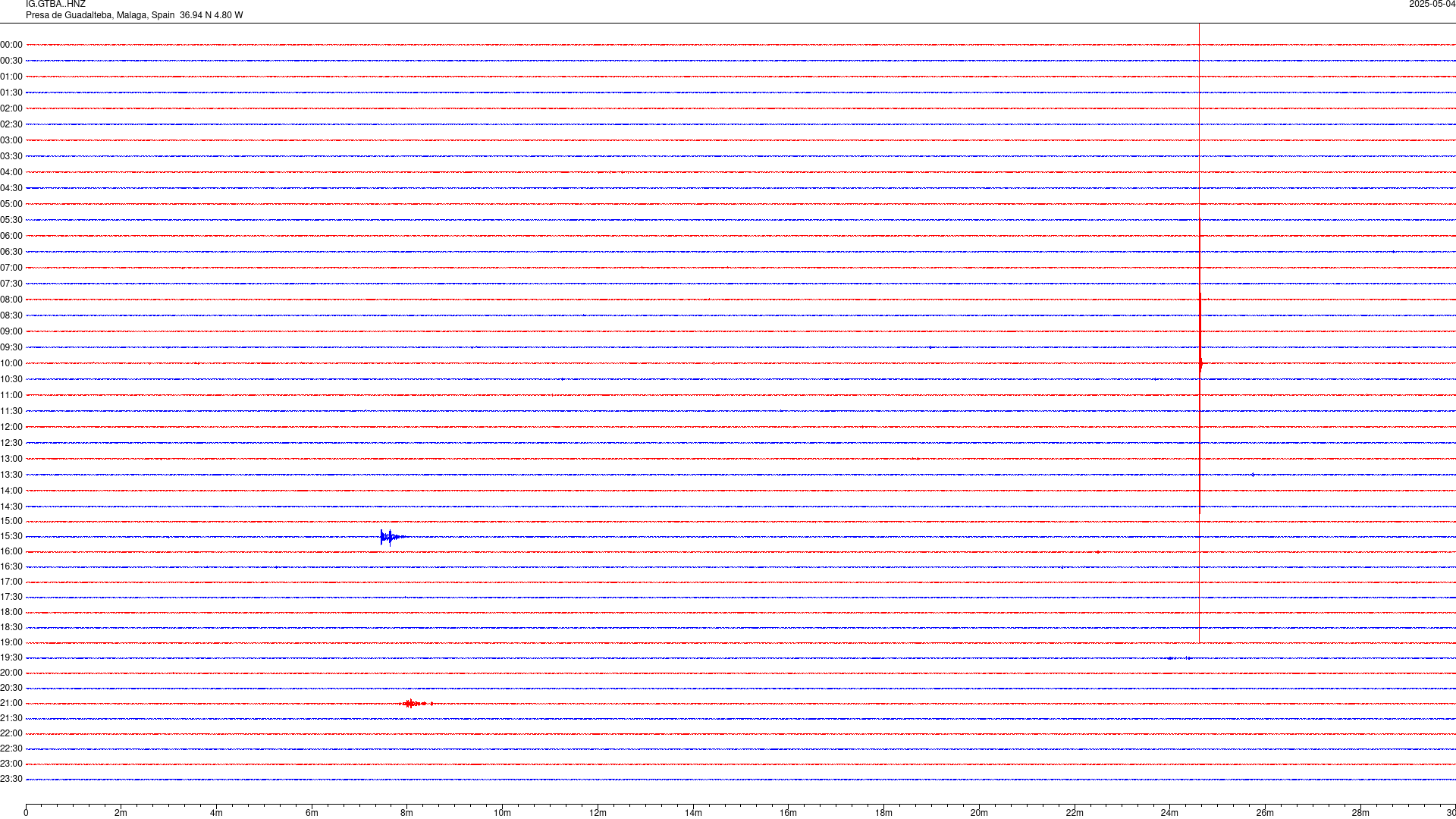1456x819 pixels.
Task: Click the 15:00 trace label
Action: (x=11, y=521)
